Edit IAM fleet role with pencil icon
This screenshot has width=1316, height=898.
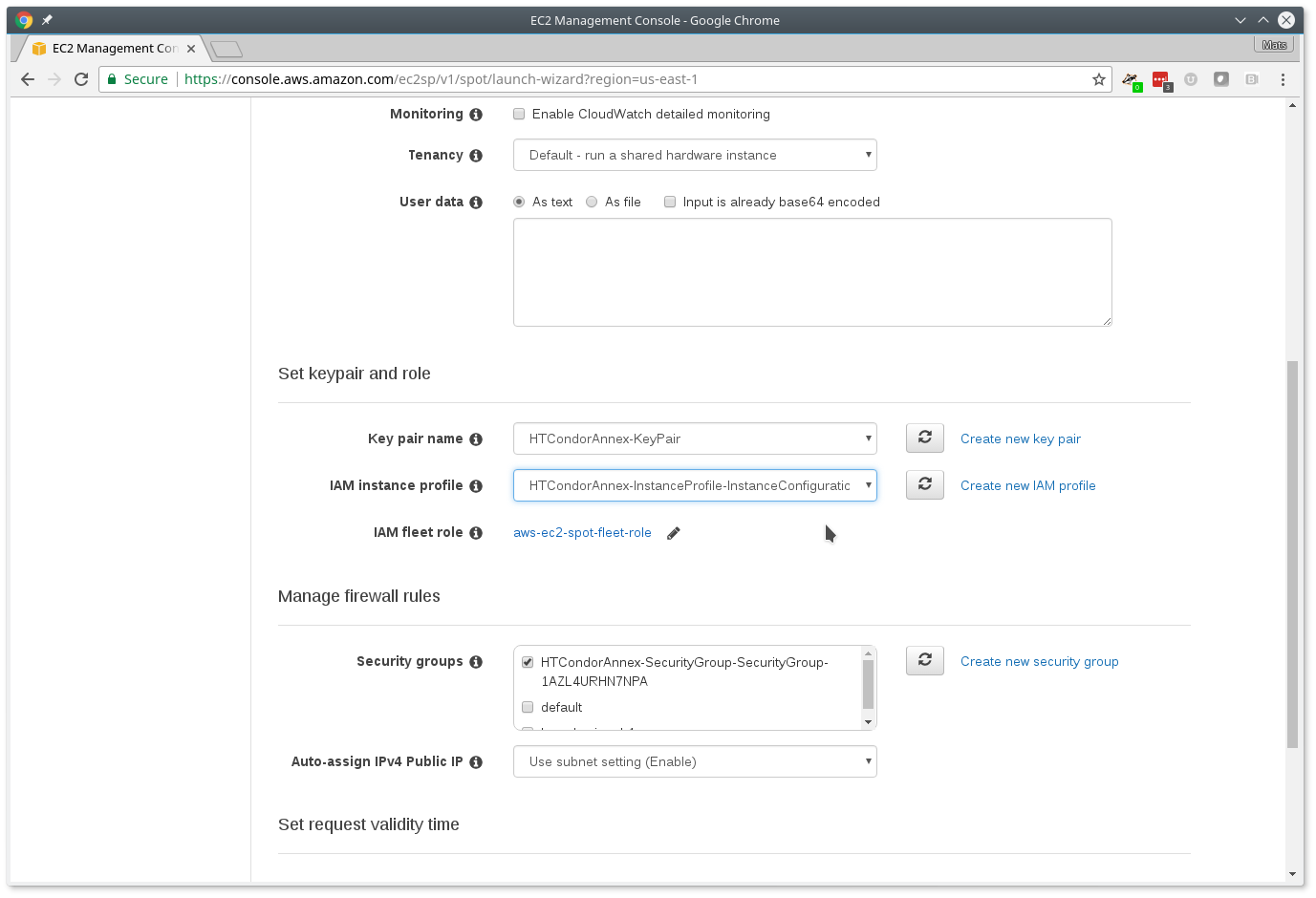click(674, 533)
